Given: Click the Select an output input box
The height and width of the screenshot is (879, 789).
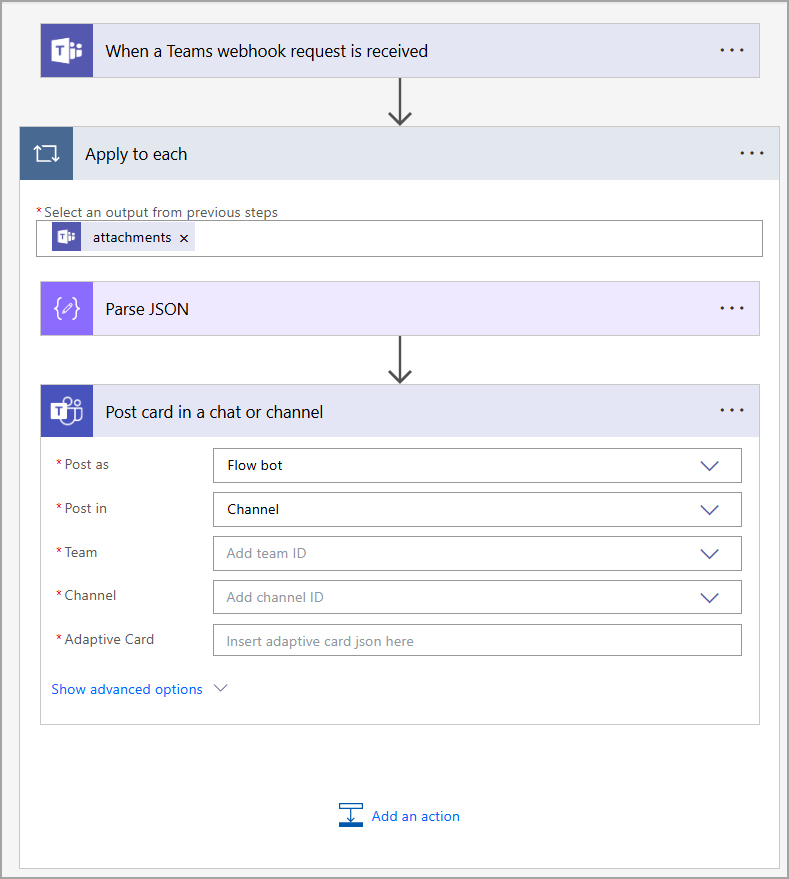Looking at the screenshot, I should [399, 239].
